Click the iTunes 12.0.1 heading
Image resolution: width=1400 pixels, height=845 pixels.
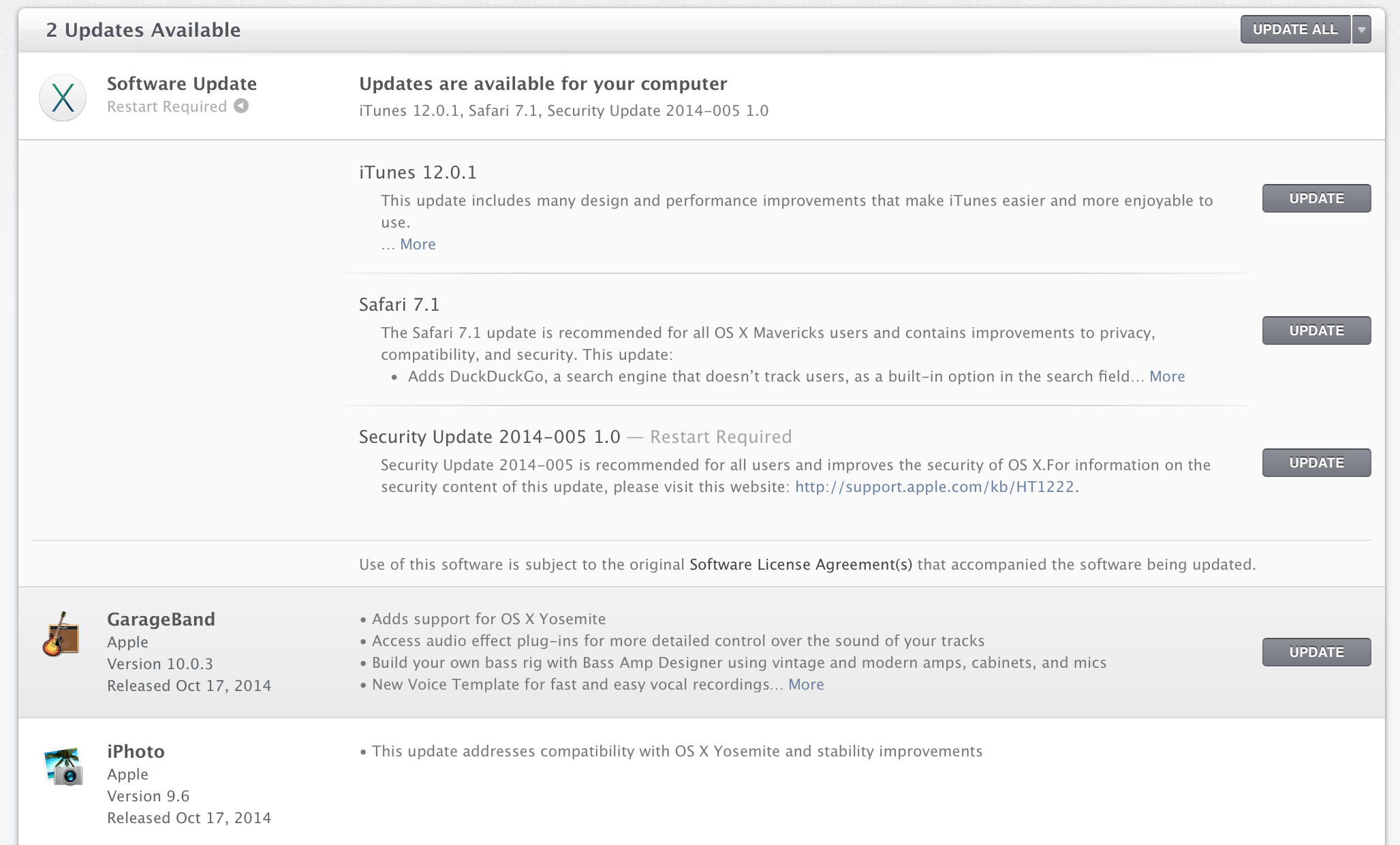[x=418, y=172]
